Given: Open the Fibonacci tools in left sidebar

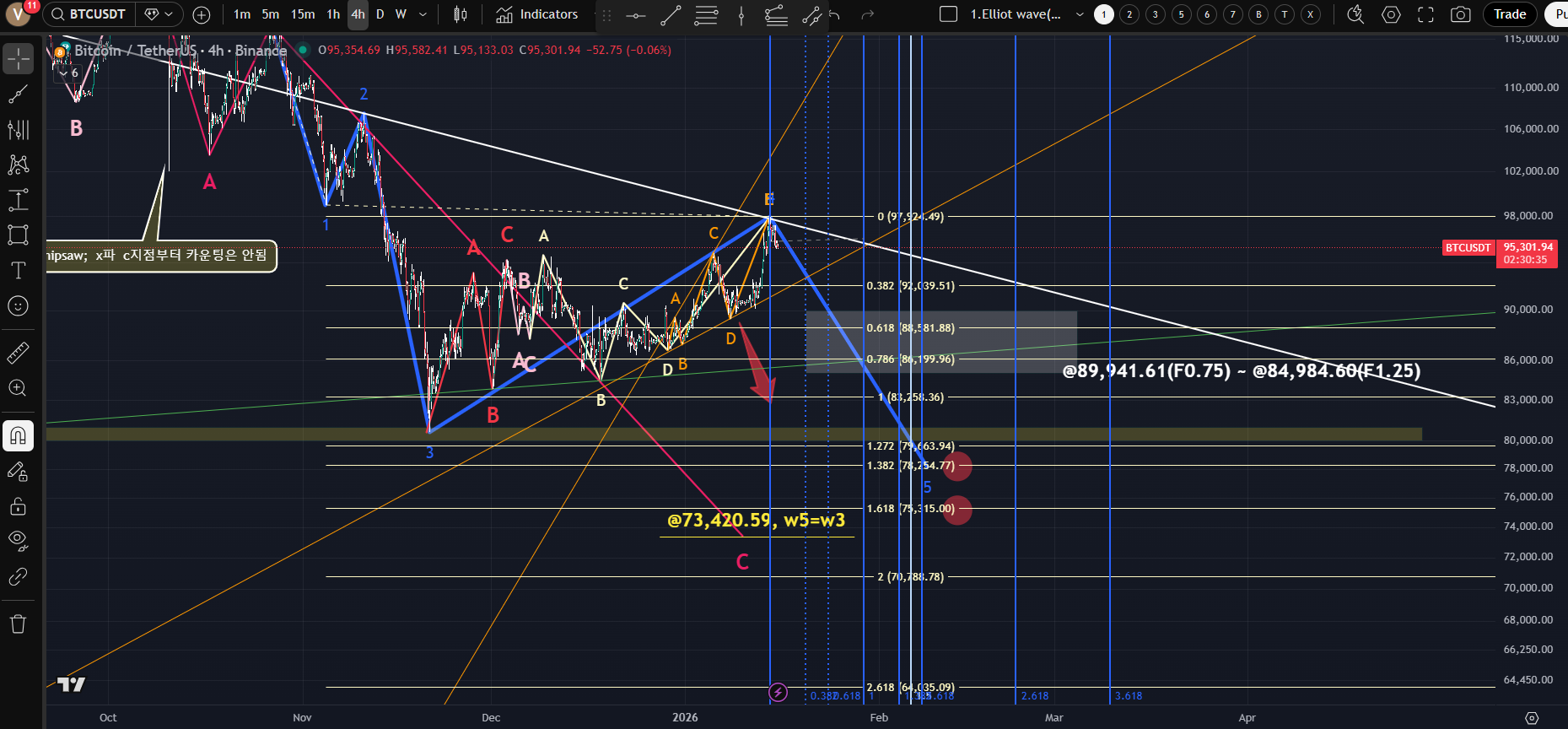Looking at the screenshot, I should [19, 129].
